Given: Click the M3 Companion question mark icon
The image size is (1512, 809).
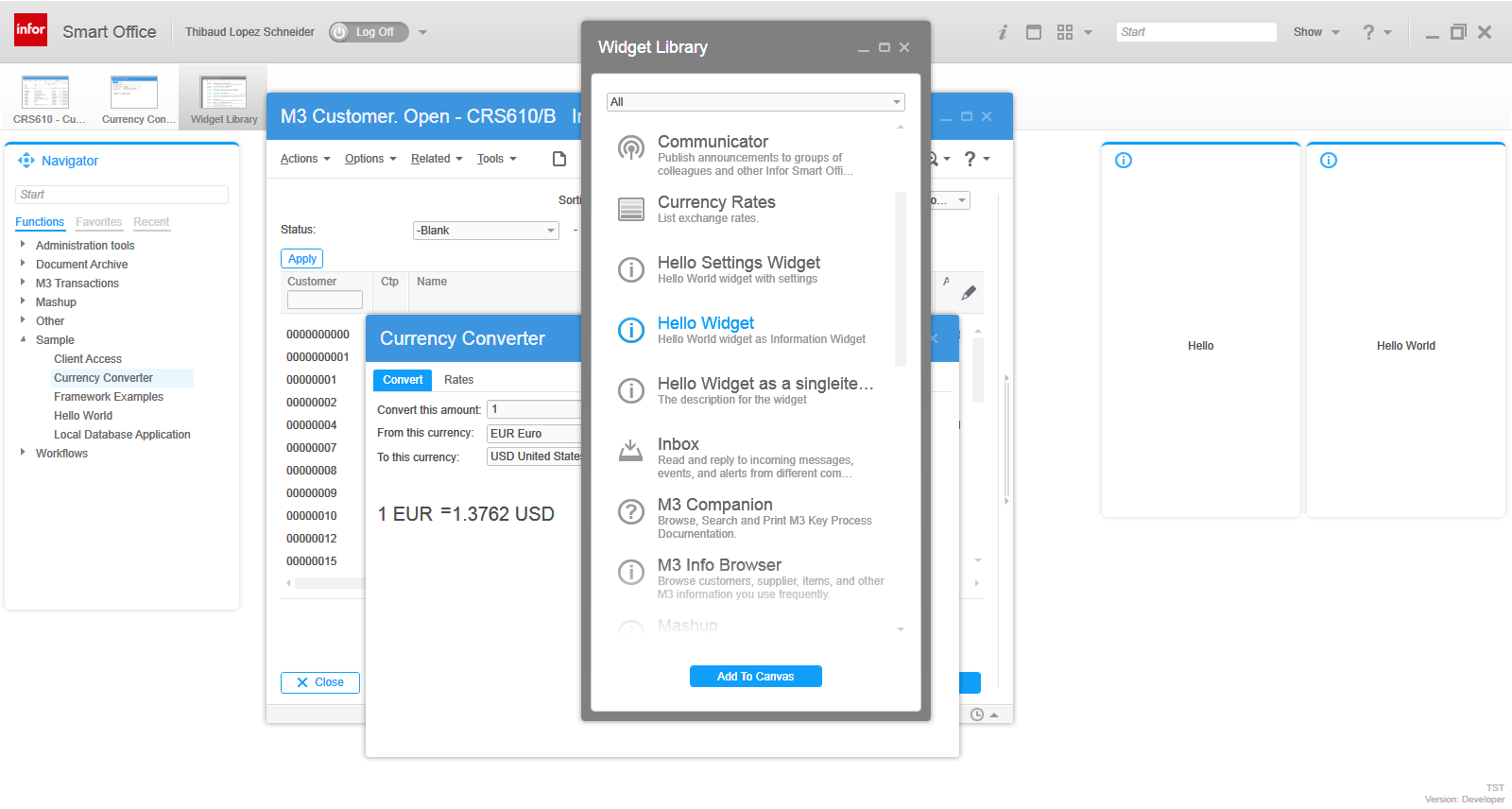Looking at the screenshot, I should coord(630,511).
